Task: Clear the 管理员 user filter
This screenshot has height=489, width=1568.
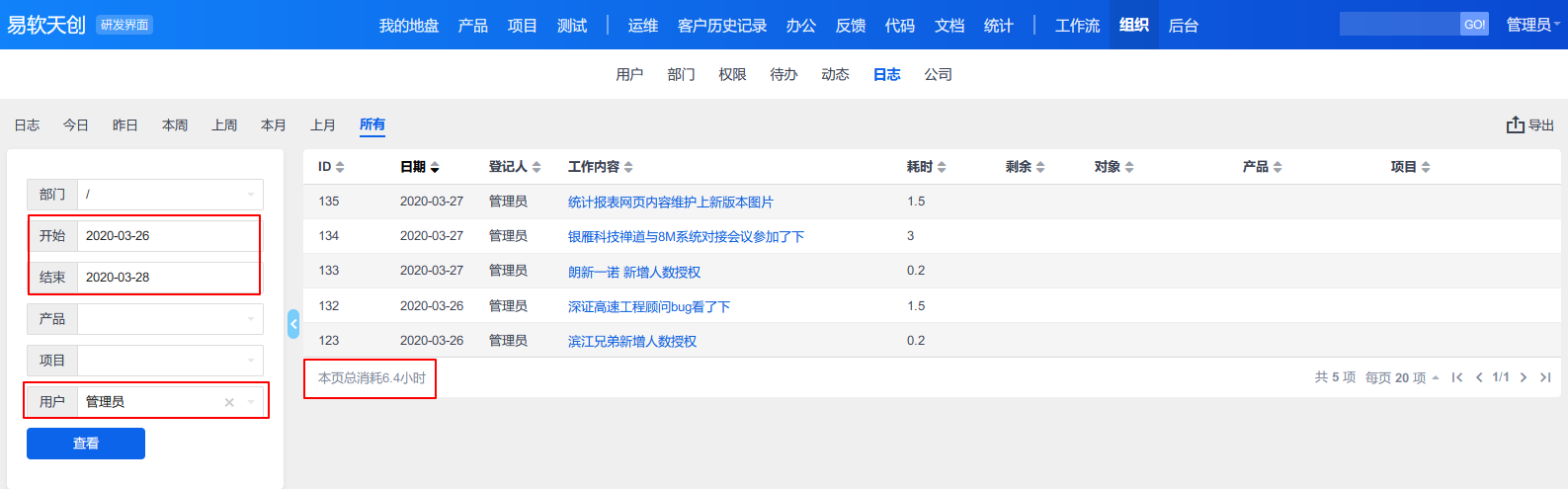Action: point(229,402)
